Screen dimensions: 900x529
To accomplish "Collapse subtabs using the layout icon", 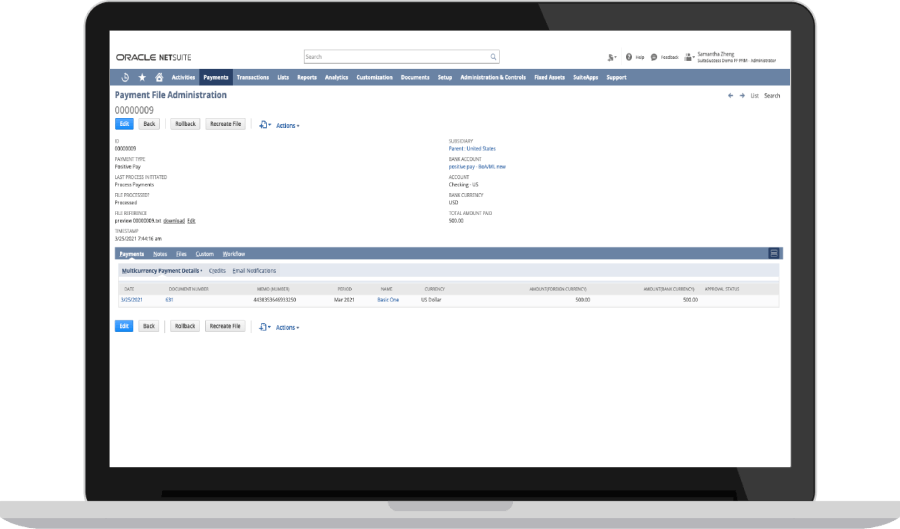I will coord(774,253).
